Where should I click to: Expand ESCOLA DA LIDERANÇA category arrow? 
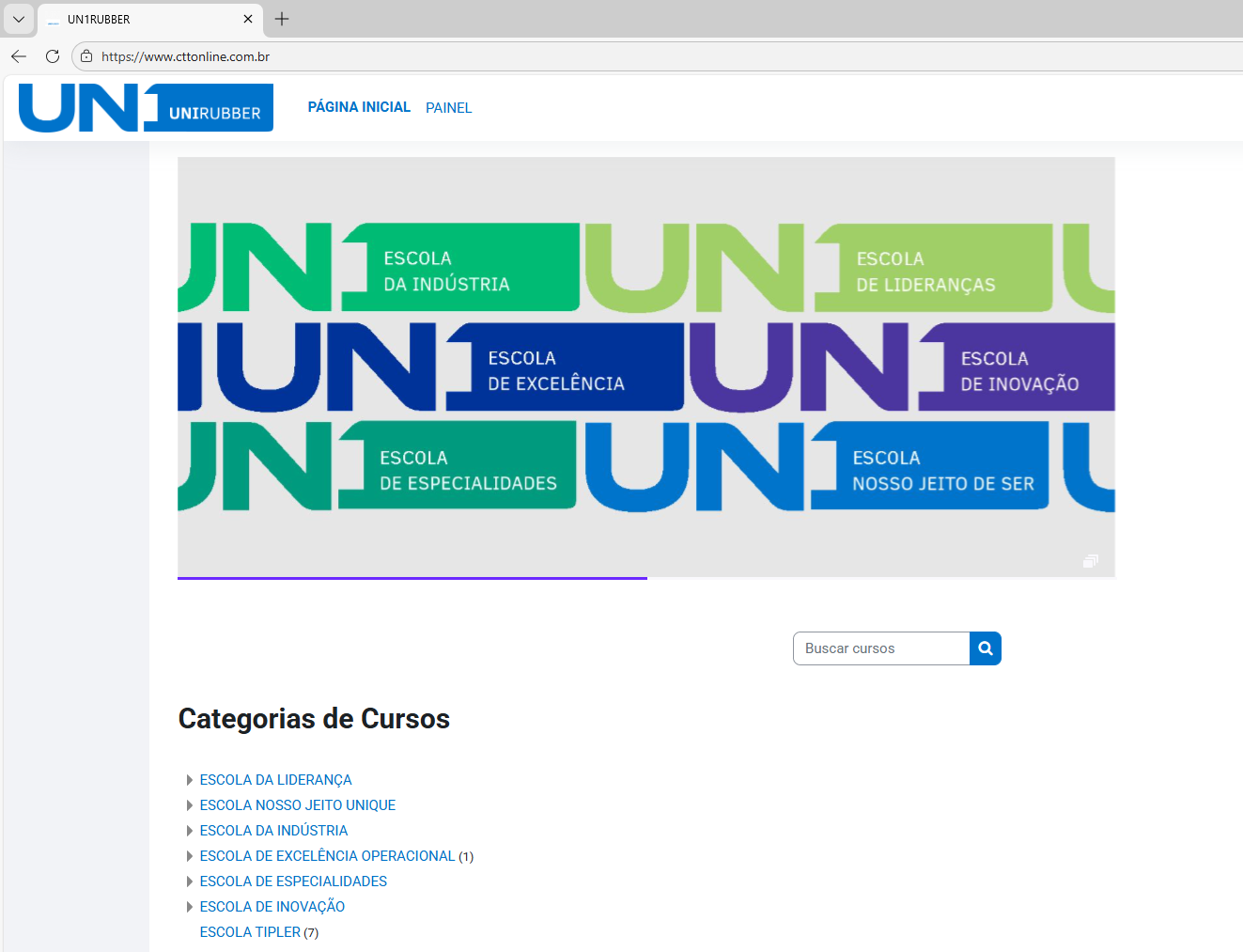pos(190,780)
